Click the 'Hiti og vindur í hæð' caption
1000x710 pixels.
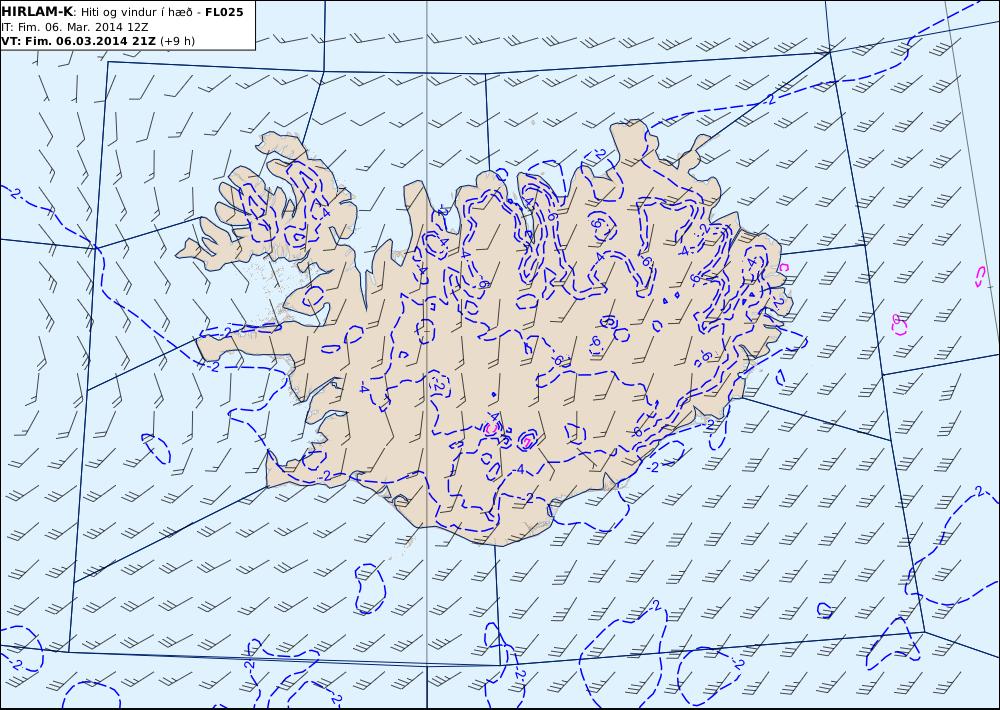[x=136, y=12]
